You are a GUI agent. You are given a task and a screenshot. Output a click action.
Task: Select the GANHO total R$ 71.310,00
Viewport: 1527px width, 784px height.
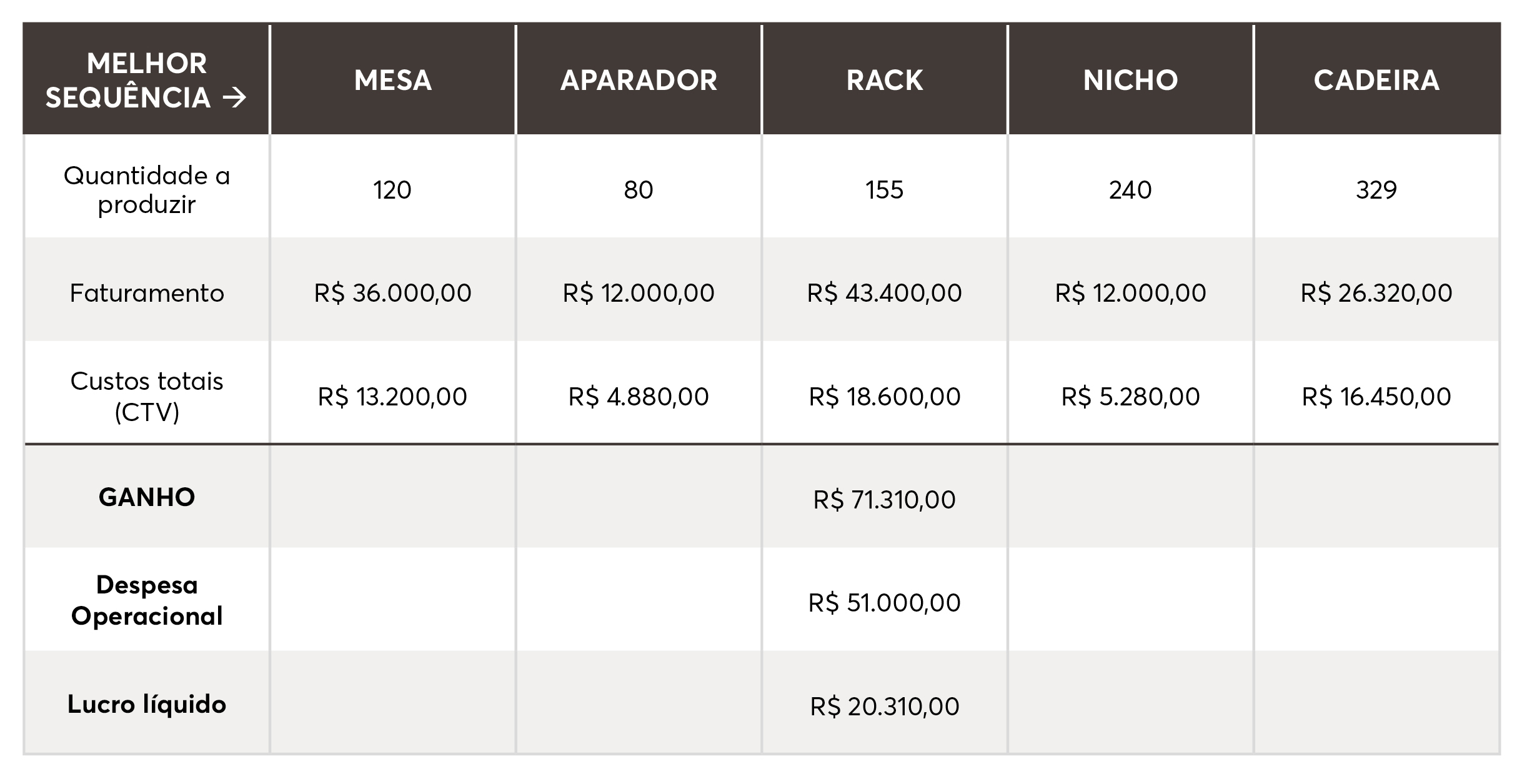click(x=885, y=500)
